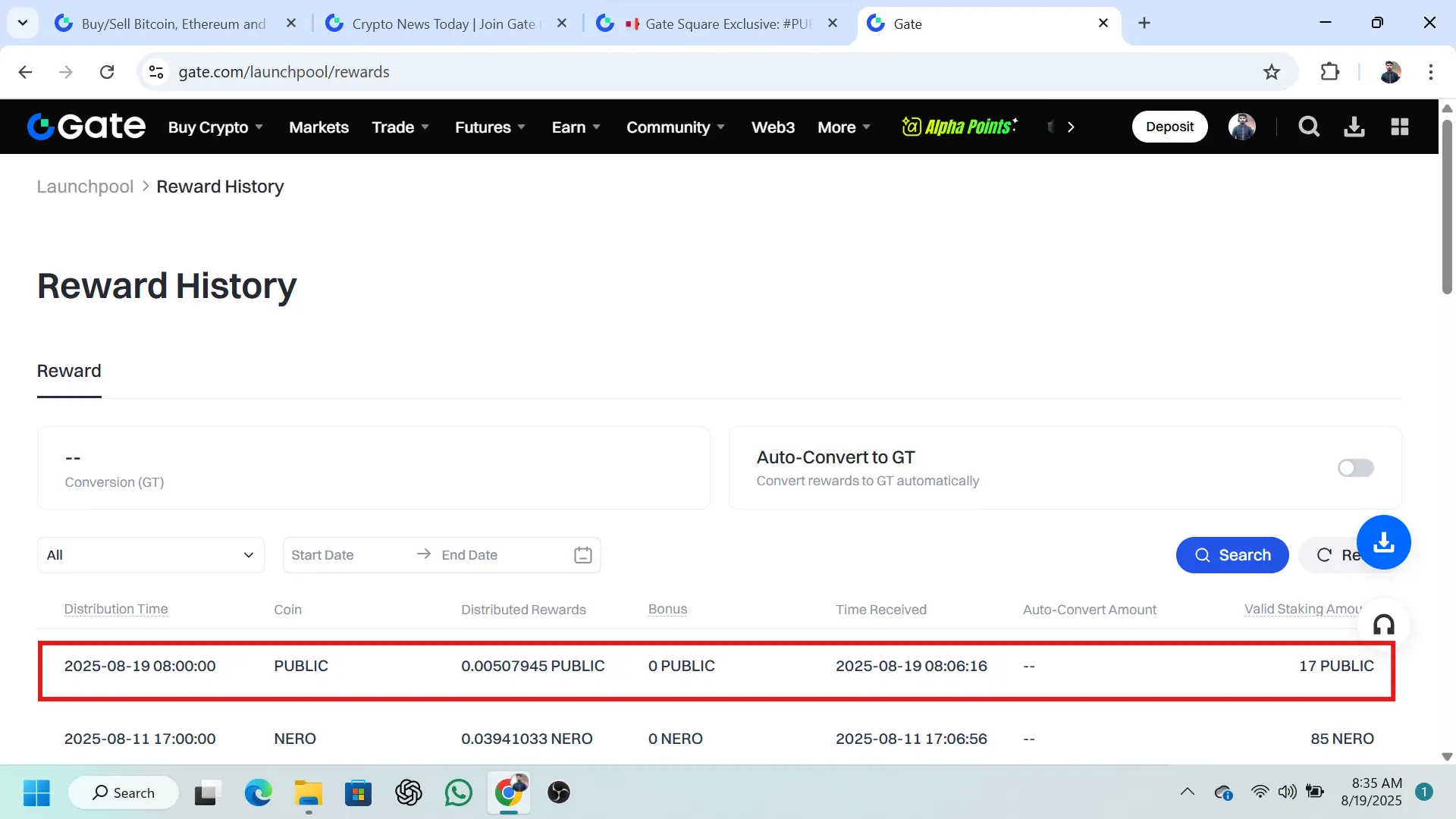Image resolution: width=1456 pixels, height=819 pixels.
Task: Show hidden system tray icons
Action: 1188,792
